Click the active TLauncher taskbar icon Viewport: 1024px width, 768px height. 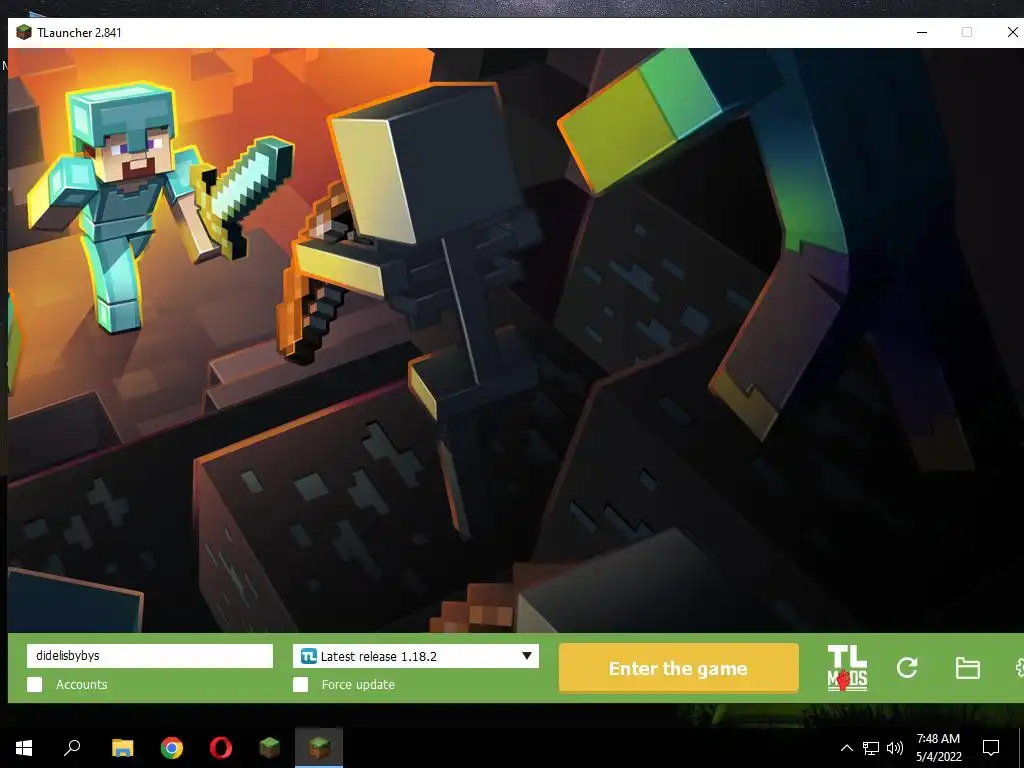point(319,748)
